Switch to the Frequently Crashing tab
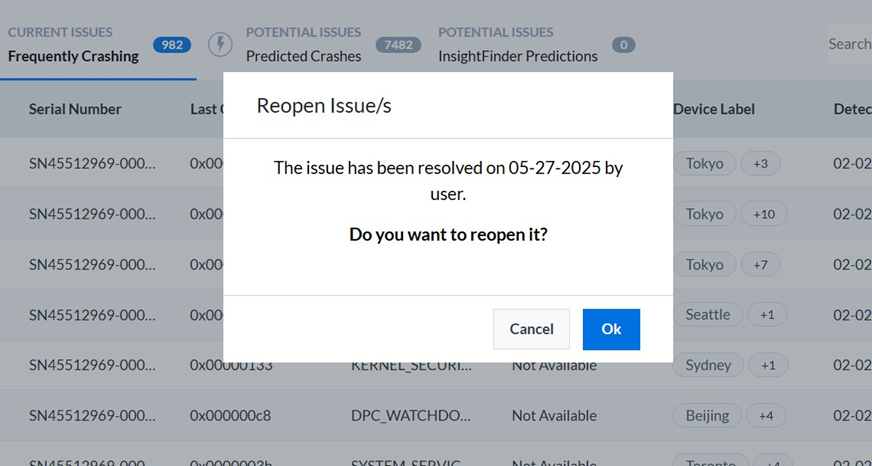 pyautogui.click(x=73, y=56)
